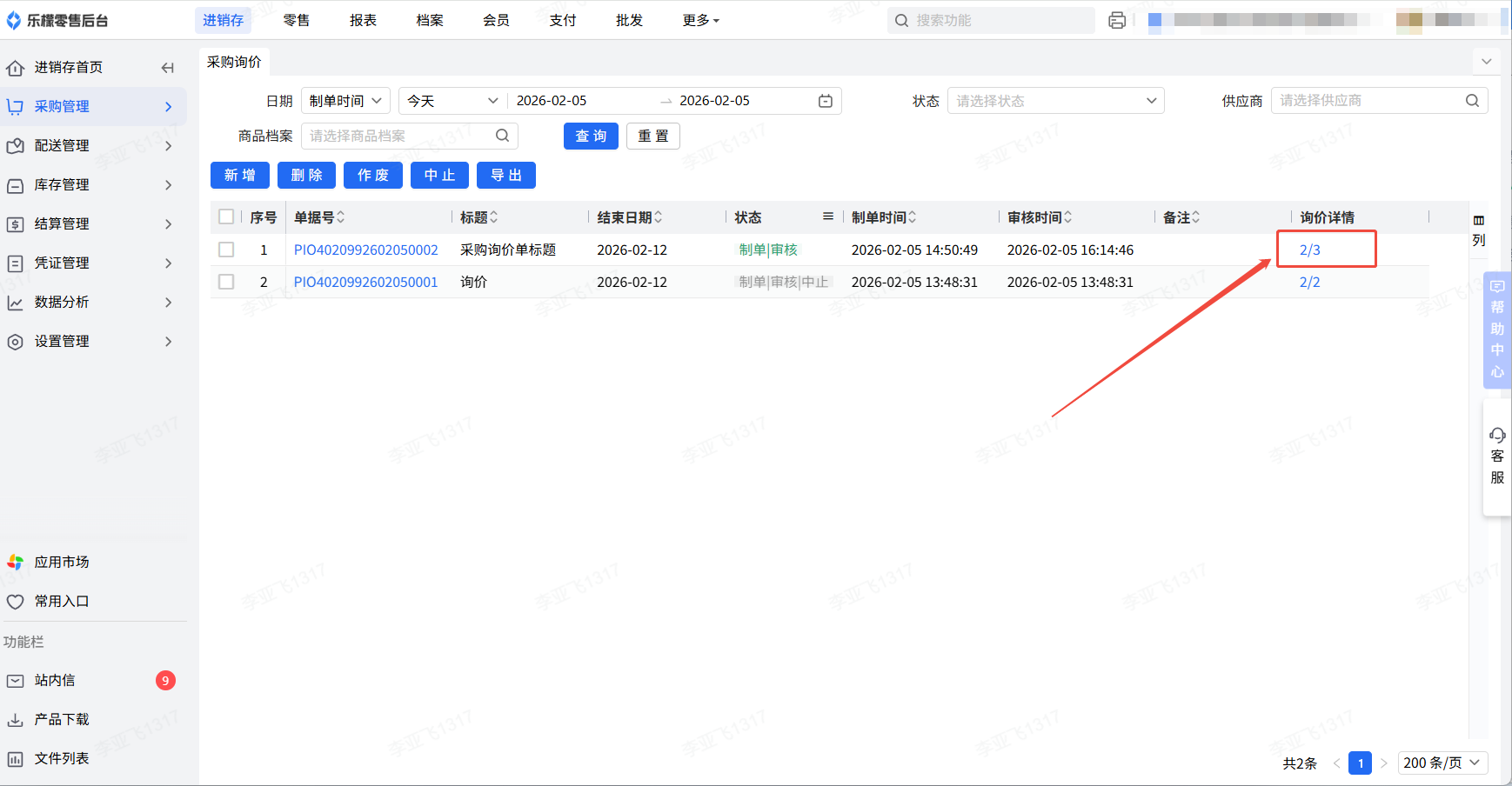The width and height of the screenshot is (1512, 786).
Task: Open the 状态 column filter menu icon
Action: click(x=828, y=216)
